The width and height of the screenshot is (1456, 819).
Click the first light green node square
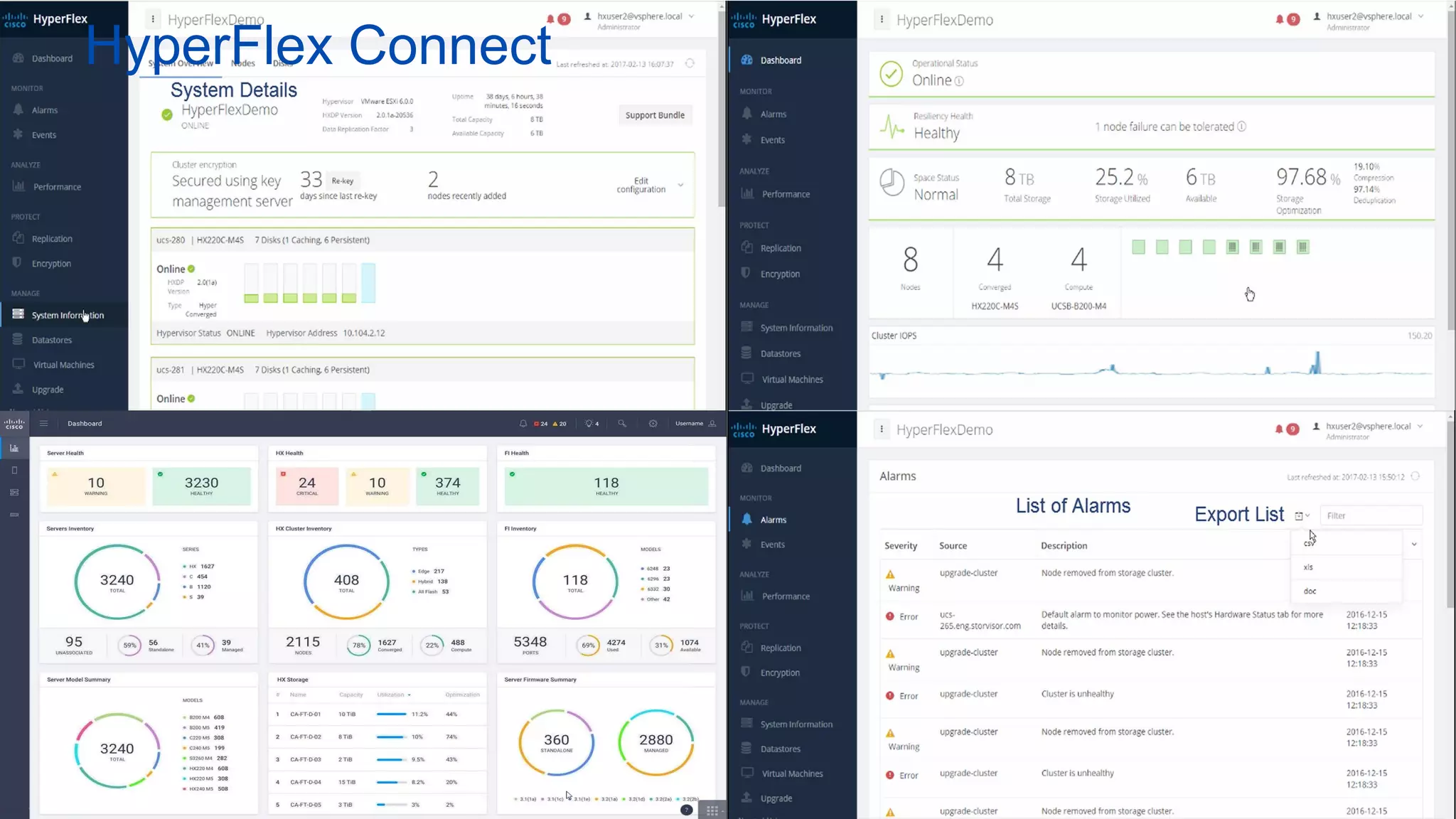coord(1138,247)
